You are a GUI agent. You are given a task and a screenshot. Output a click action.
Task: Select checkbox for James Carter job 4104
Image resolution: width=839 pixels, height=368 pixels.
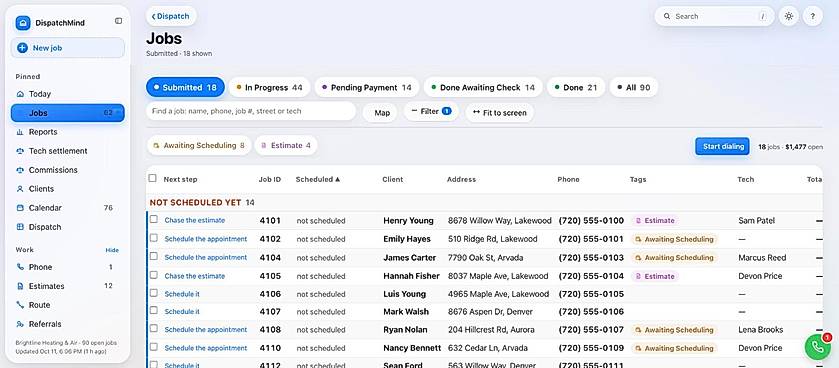click(154, 256)
